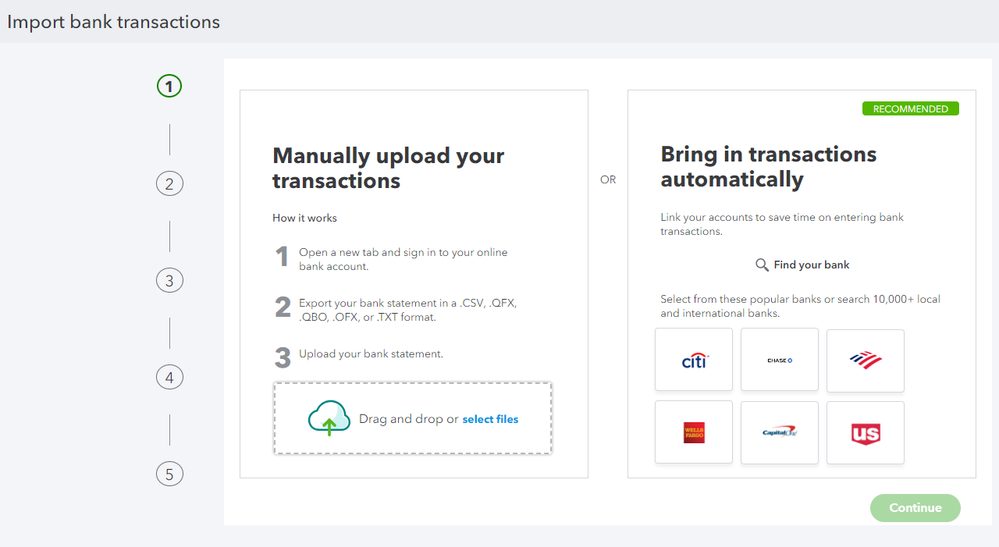999x547 pixels.
Task: Click the "Bring in transactions automatically" heading
Action: (768, 167)
